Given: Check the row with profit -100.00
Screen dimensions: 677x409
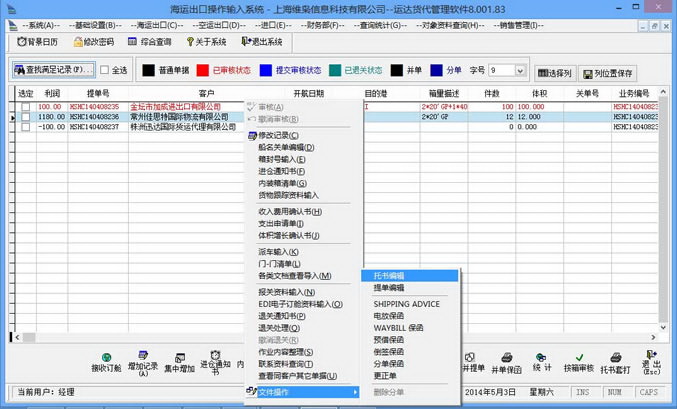Looking at the screenshot, I should click(x=26, y=127).
